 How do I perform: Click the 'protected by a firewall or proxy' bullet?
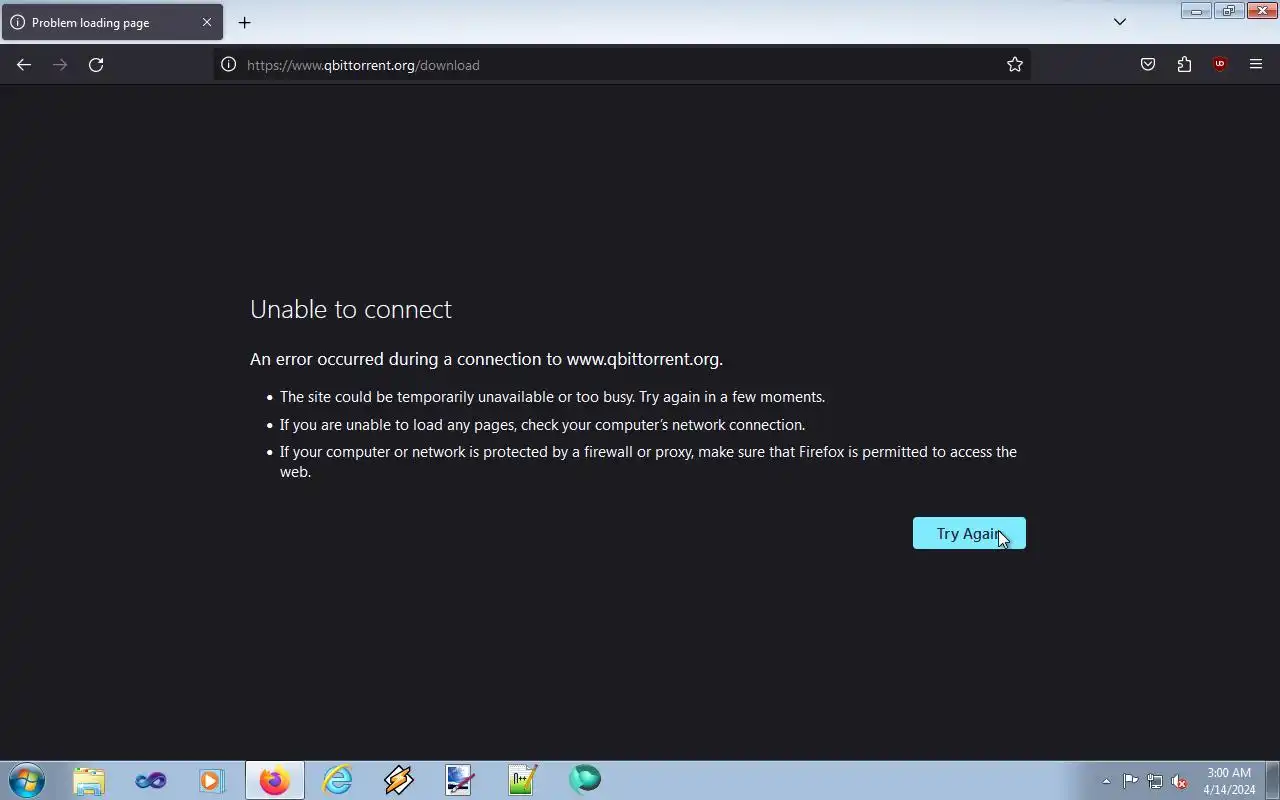pos(648,461)
